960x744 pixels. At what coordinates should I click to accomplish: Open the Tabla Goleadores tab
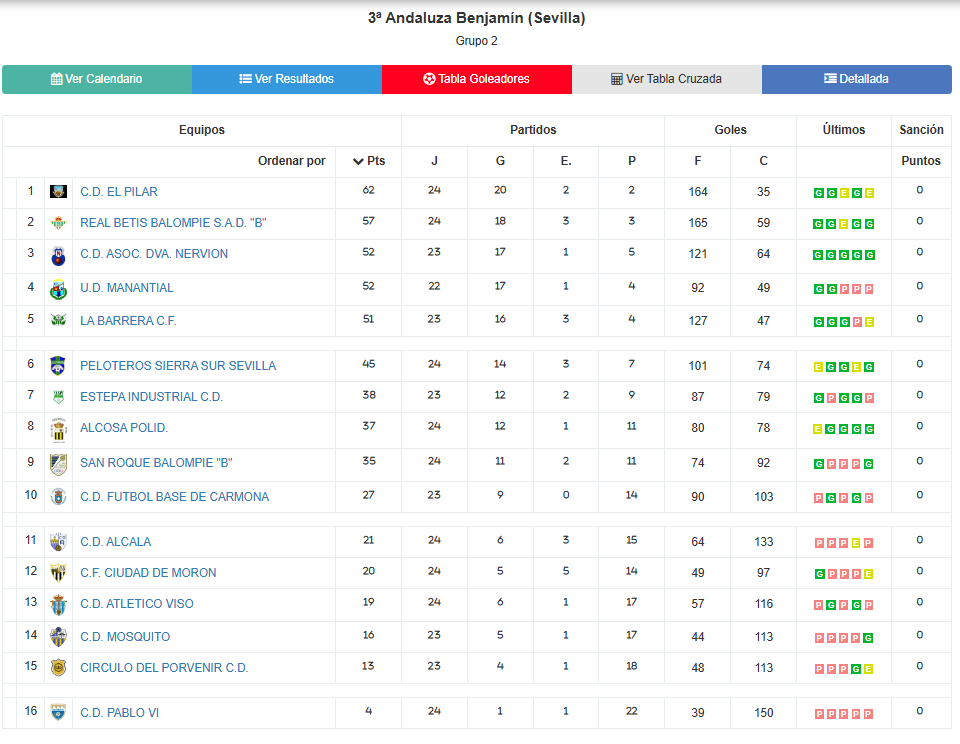point(476,79)
